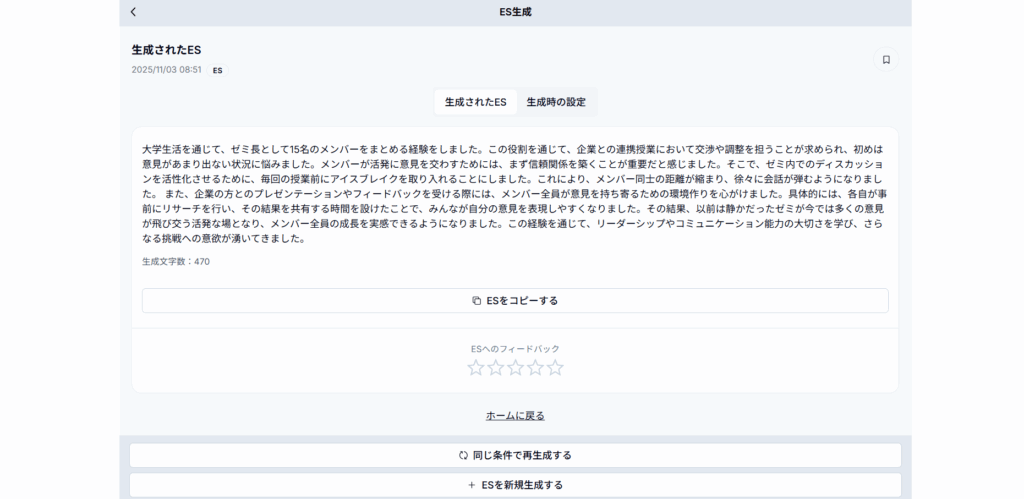
Task: Give the ES five stars
Action: 555,367
